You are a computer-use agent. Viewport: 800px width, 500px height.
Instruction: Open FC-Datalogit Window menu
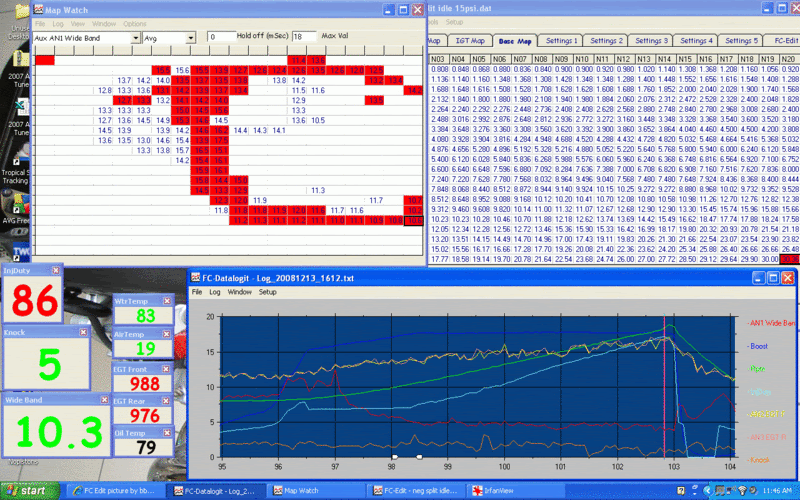[239, 292]
